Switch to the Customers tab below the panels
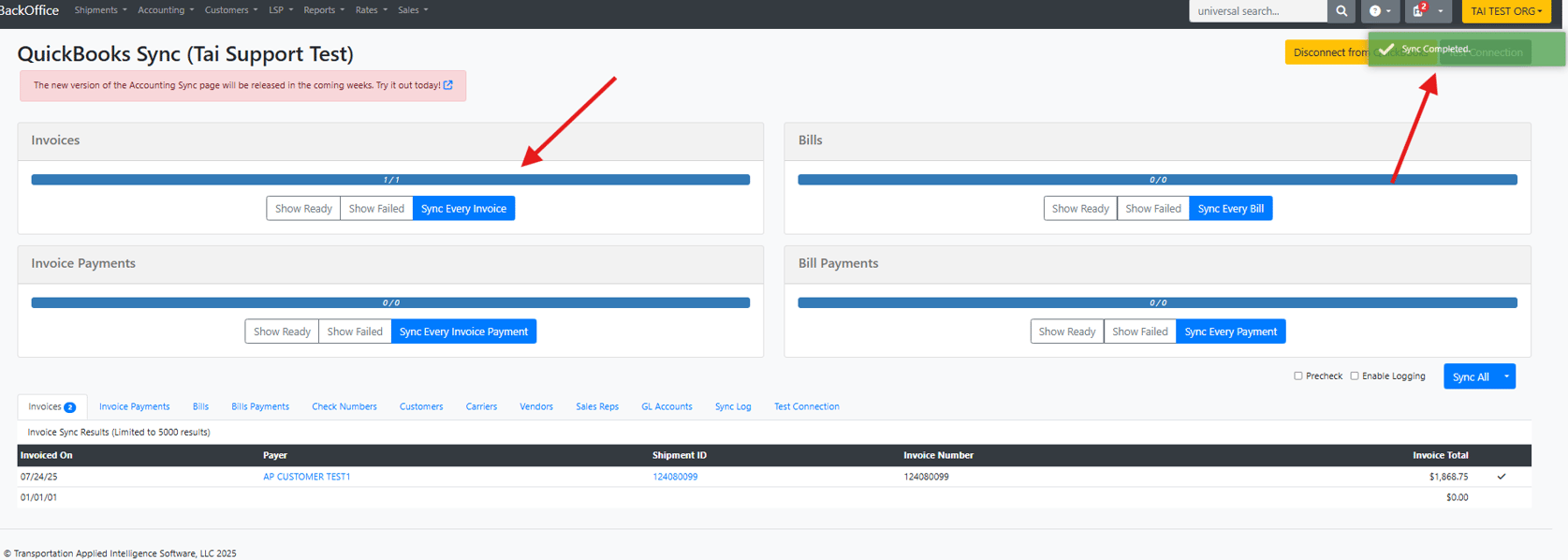Image resolution: width=1568 pixels, height=560 pixels. 421,406
